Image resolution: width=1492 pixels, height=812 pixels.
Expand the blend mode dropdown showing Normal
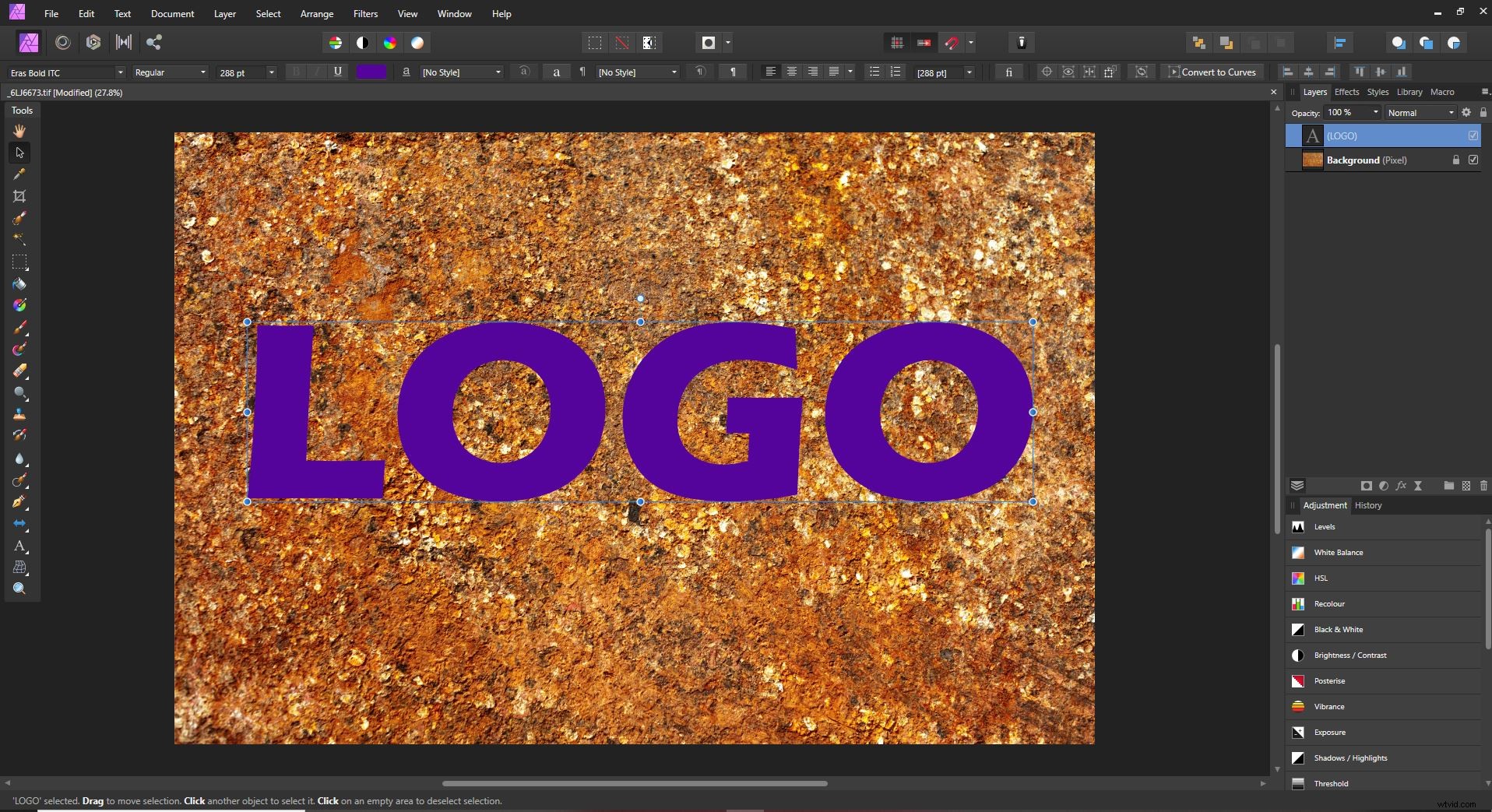pyautogui.click(x=1449, y=112)
